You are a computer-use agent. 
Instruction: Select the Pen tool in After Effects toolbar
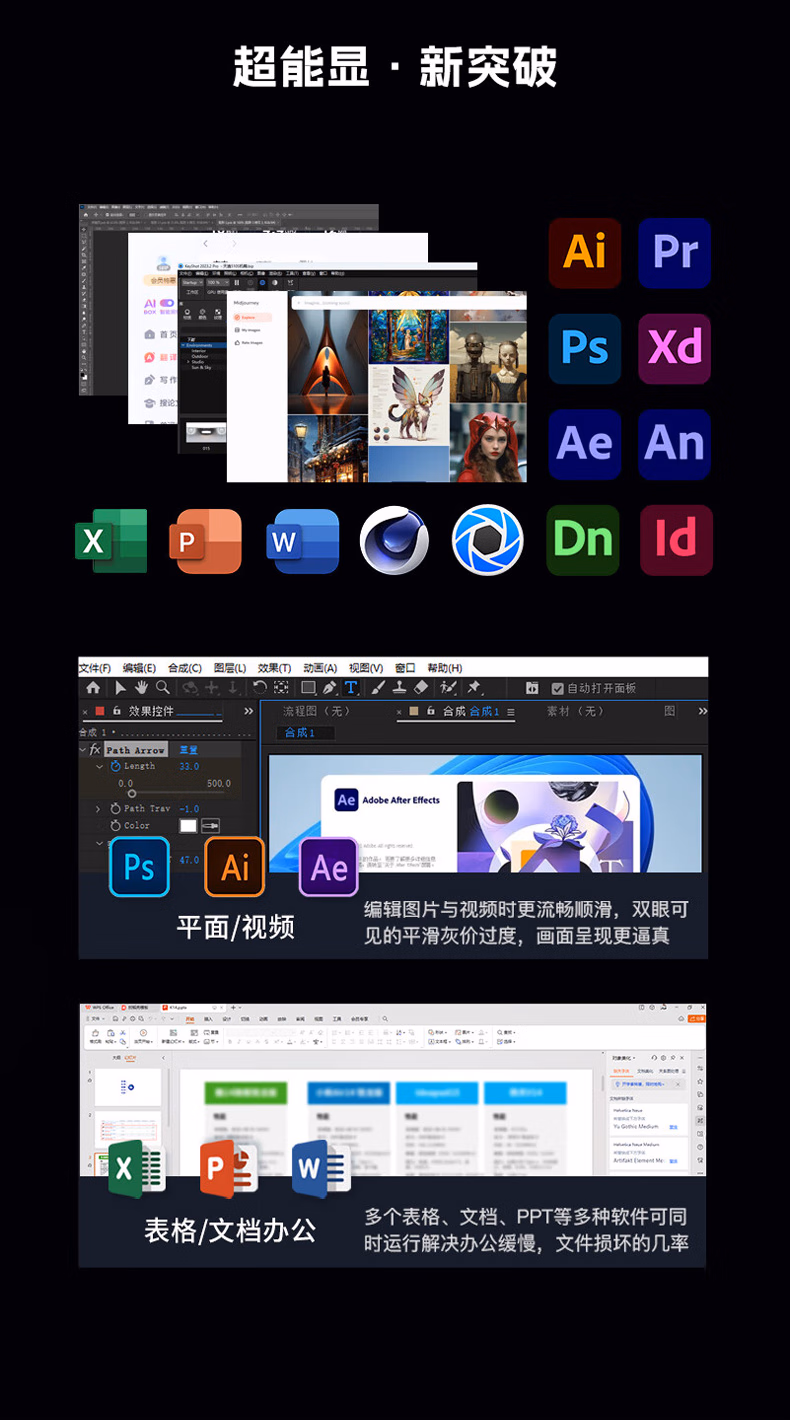click(329, 688)
